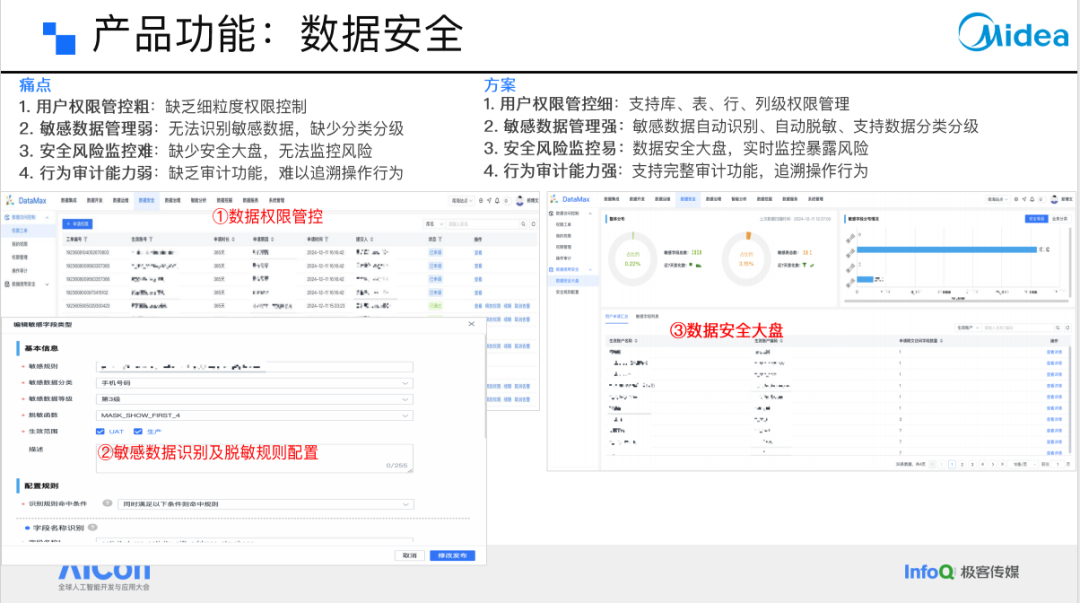1080x603 pixels.
Task: Toggle the 生产 checkbox
Action: tap(138, 431)
